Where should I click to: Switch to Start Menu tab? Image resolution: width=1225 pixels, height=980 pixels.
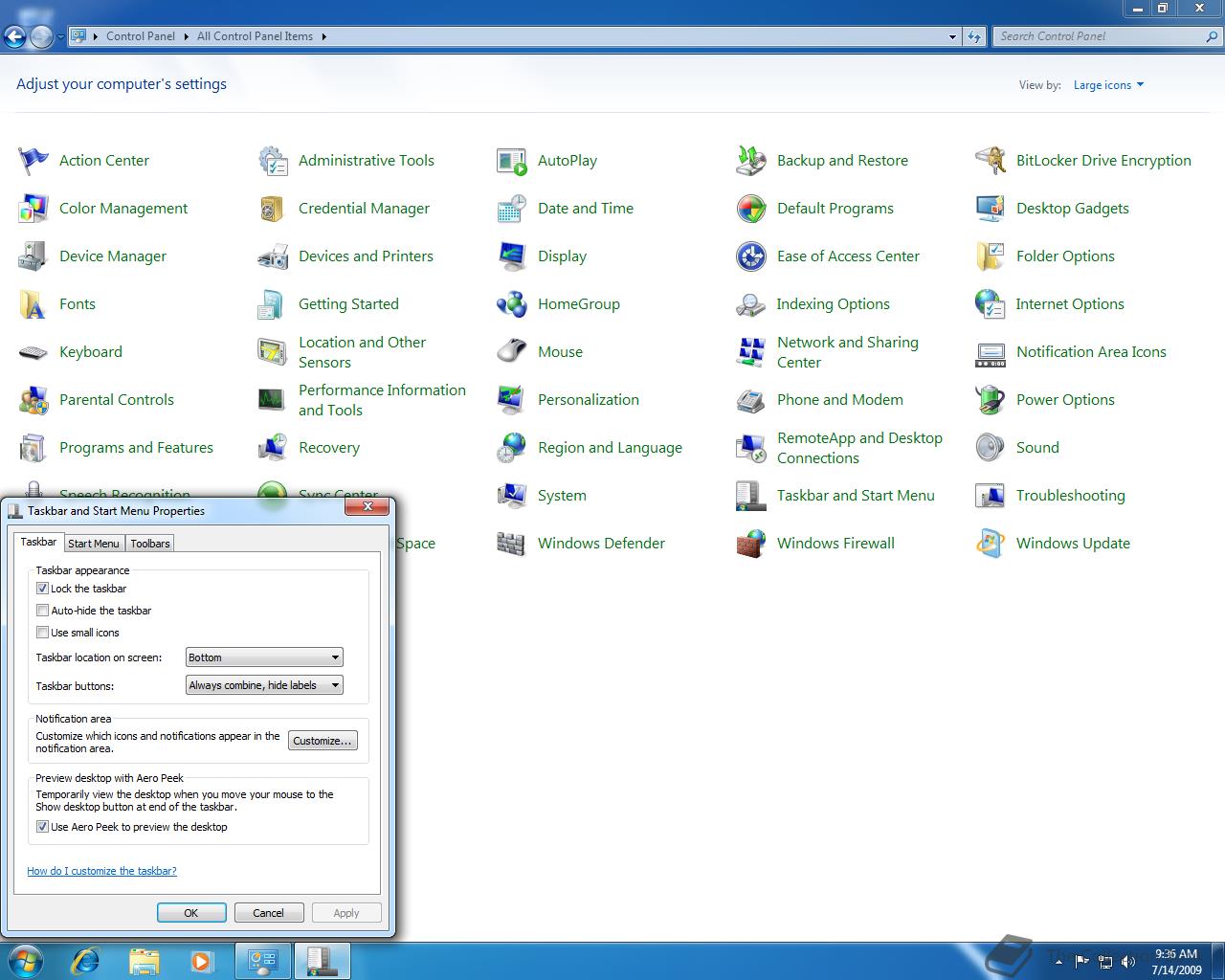[94, 544]
